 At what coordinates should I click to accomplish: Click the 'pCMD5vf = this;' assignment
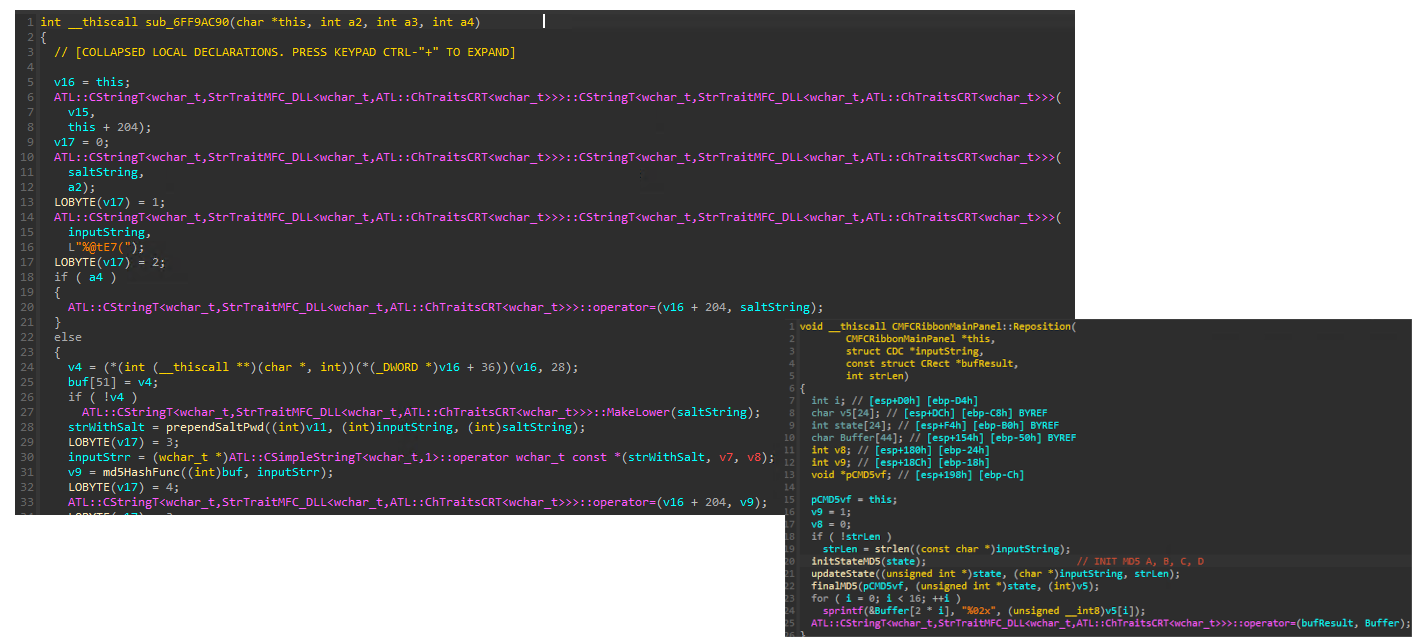tap(855, 500)
